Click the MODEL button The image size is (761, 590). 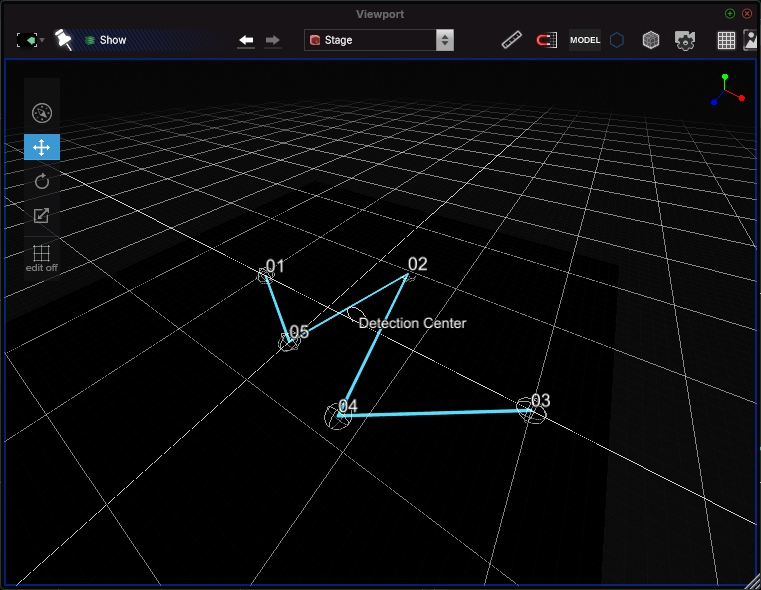click(585, 40)
